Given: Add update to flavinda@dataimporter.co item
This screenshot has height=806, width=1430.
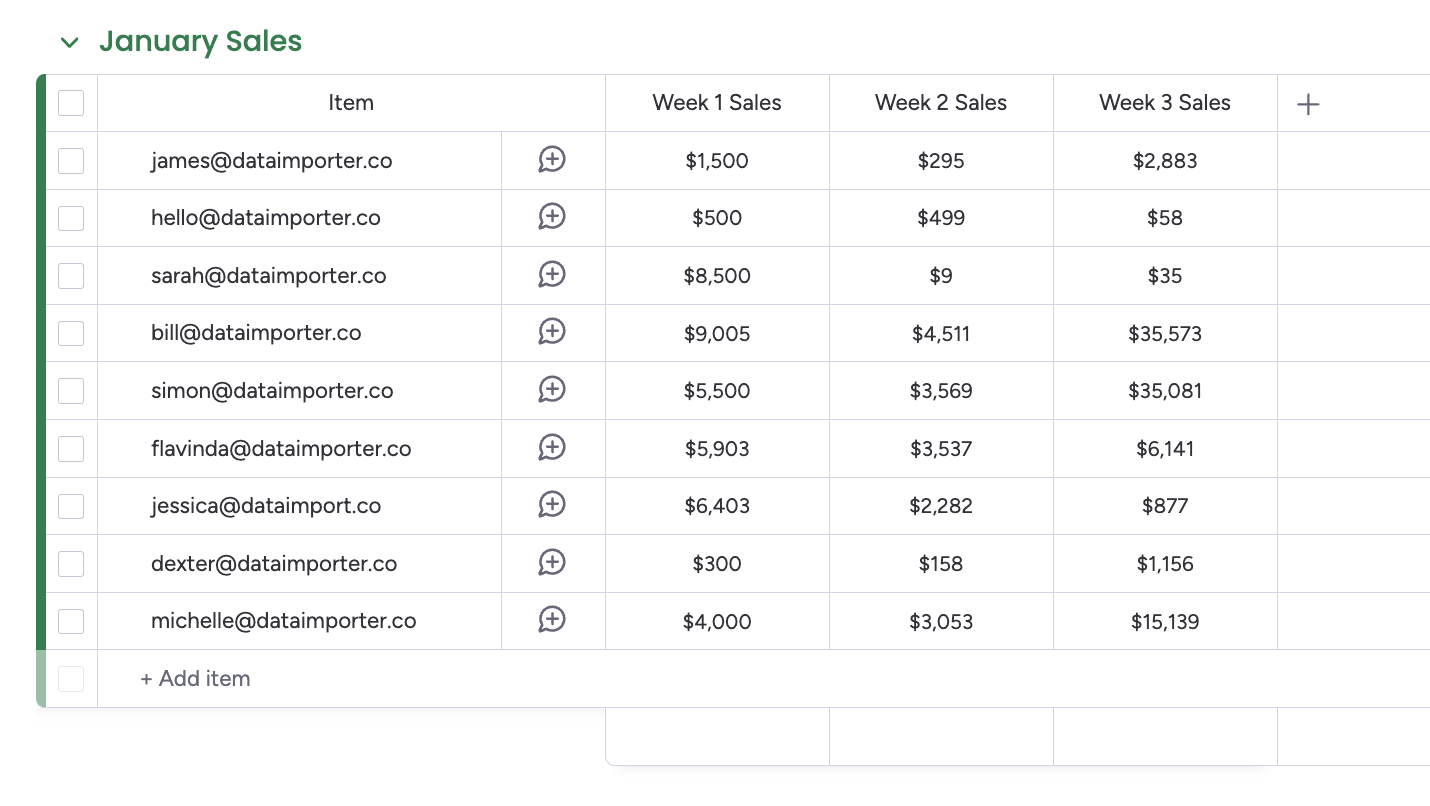Looking at the screenshot, I should pyautogui.click(x=552, y=448).
